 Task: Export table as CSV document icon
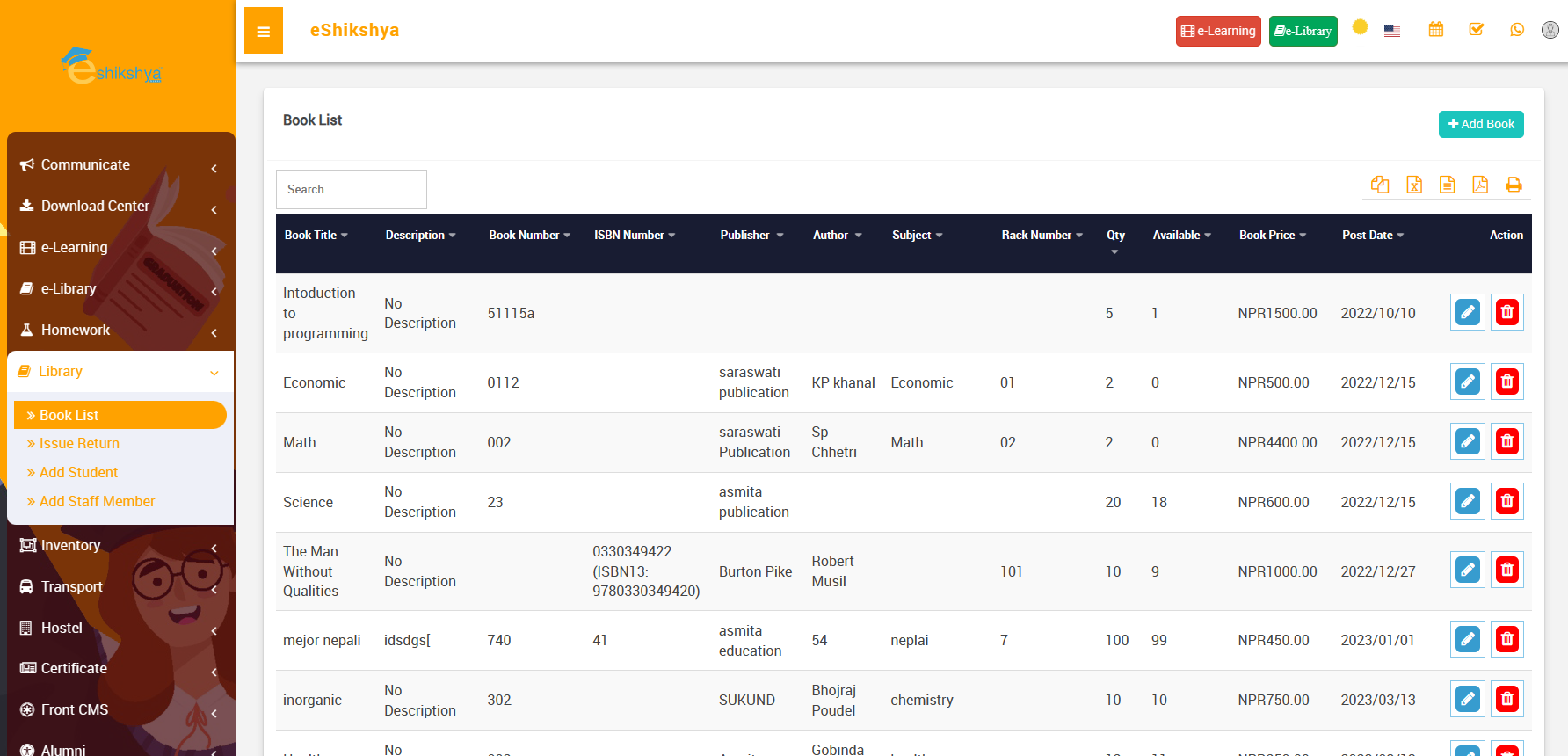1447,185
